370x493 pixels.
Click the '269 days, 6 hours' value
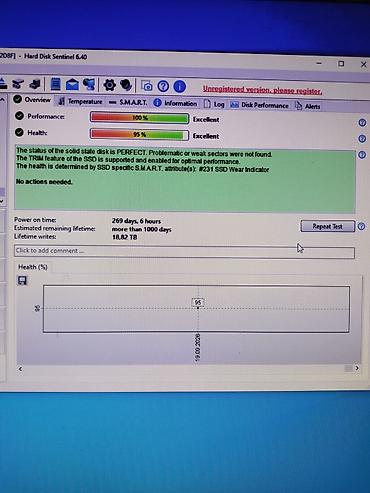pos(136,221)
